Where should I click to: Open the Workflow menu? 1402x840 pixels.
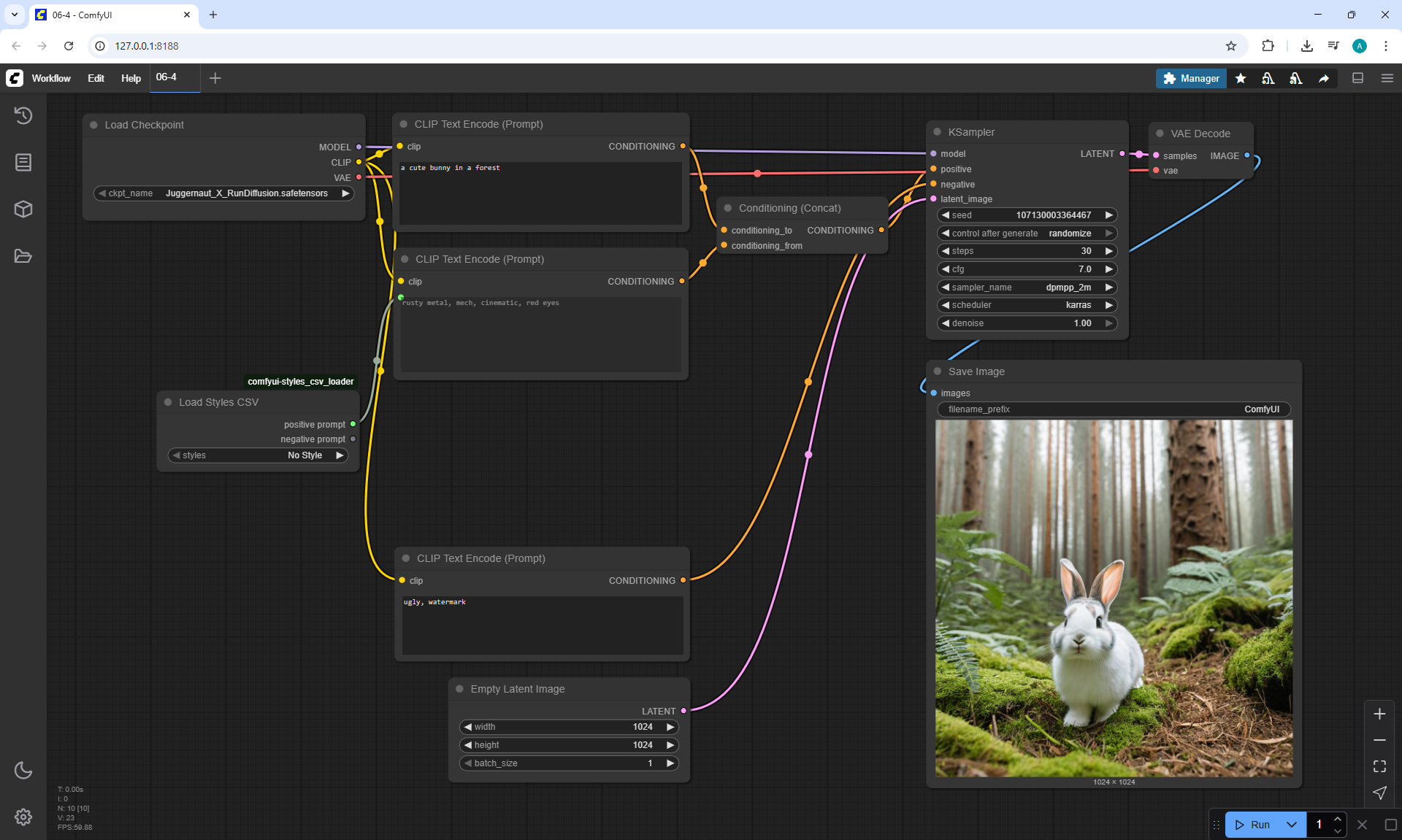pos(51,78)
